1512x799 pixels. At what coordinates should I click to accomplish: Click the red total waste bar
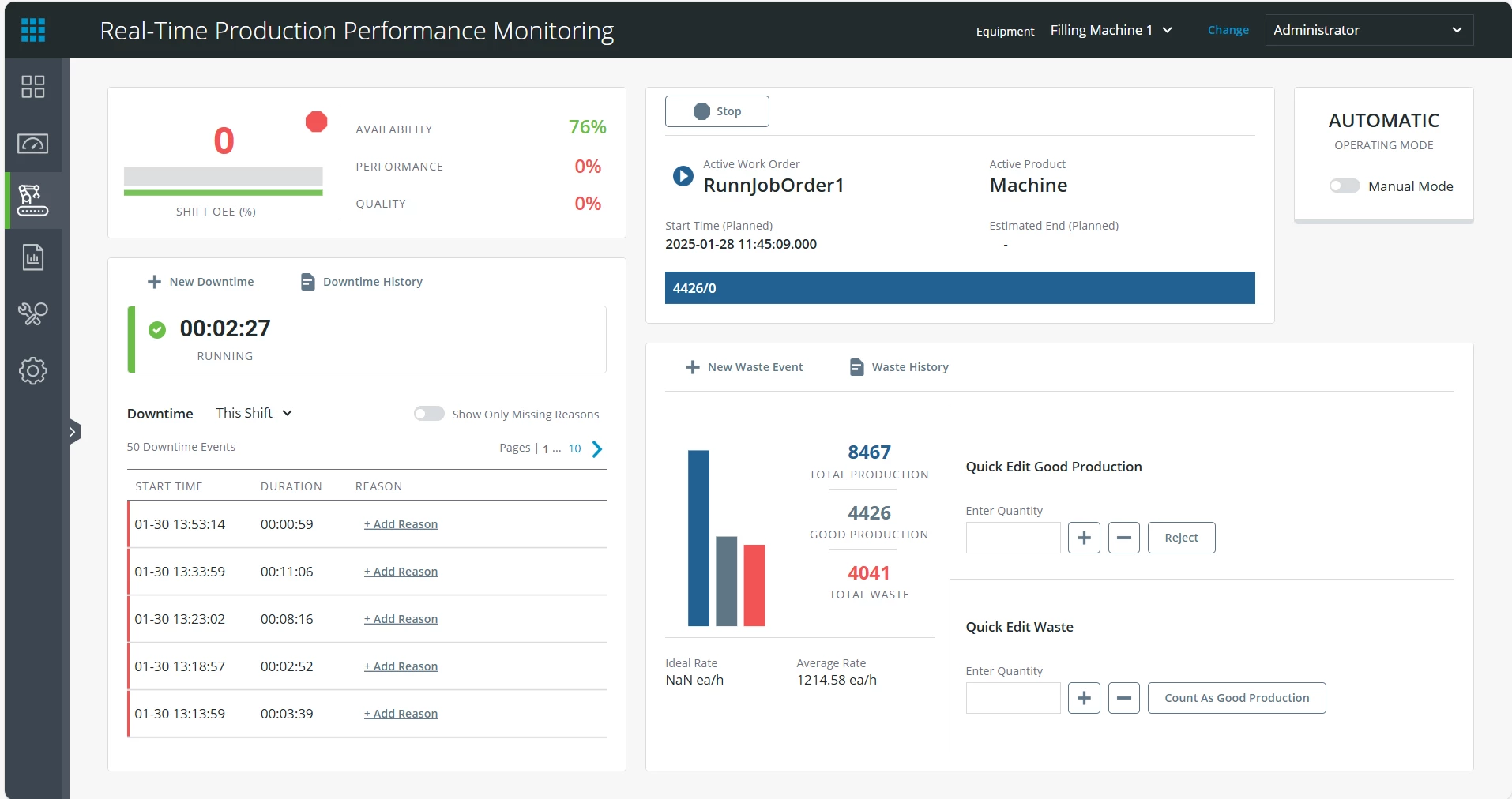[x=754, y=585]
